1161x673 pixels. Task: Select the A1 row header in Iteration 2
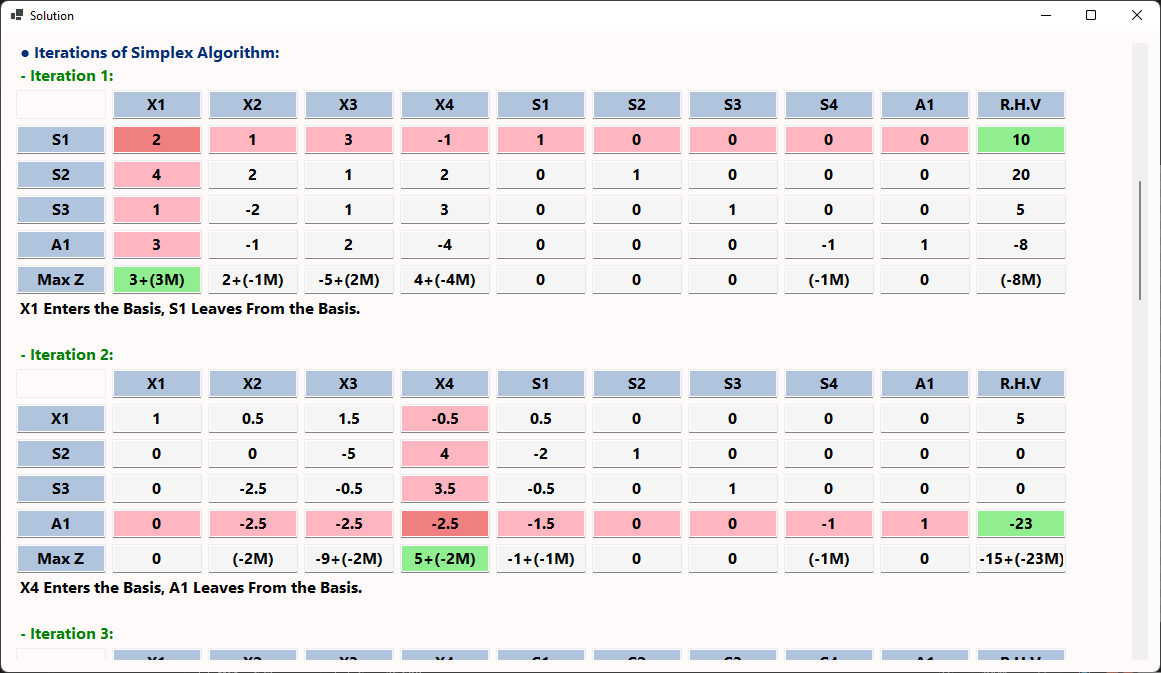[61, 524]
